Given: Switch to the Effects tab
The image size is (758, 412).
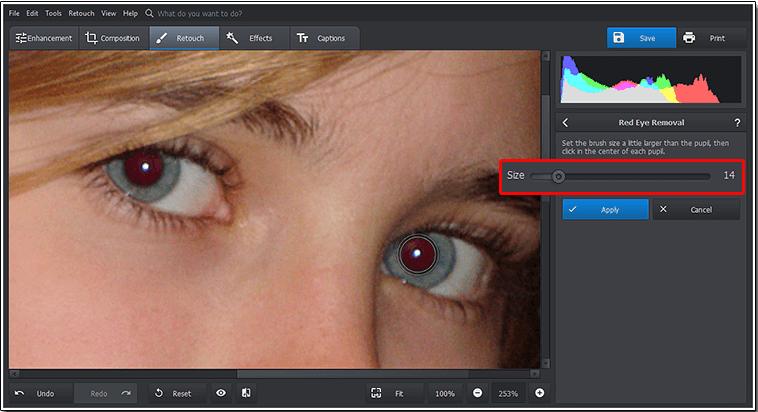Looking at the screenshot, I should (x=254, y=38).
